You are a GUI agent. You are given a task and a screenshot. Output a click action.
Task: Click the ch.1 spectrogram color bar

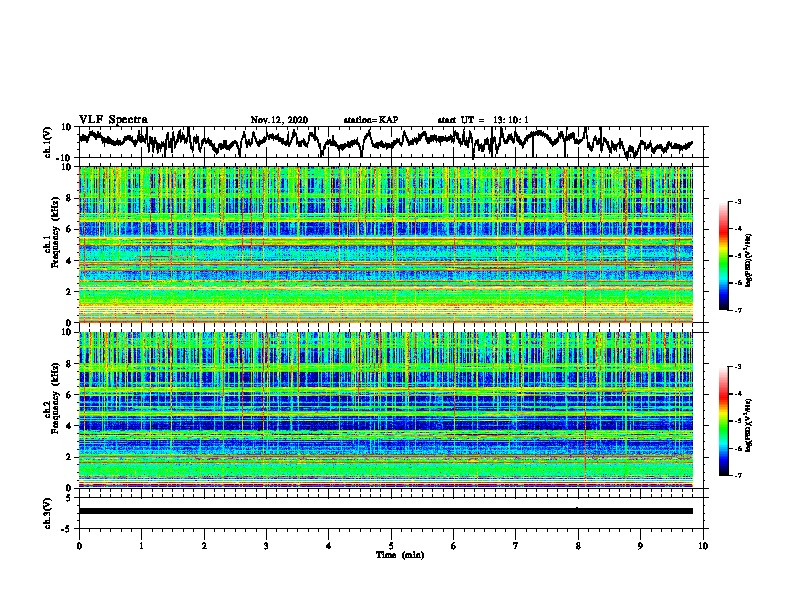point(723,256)
